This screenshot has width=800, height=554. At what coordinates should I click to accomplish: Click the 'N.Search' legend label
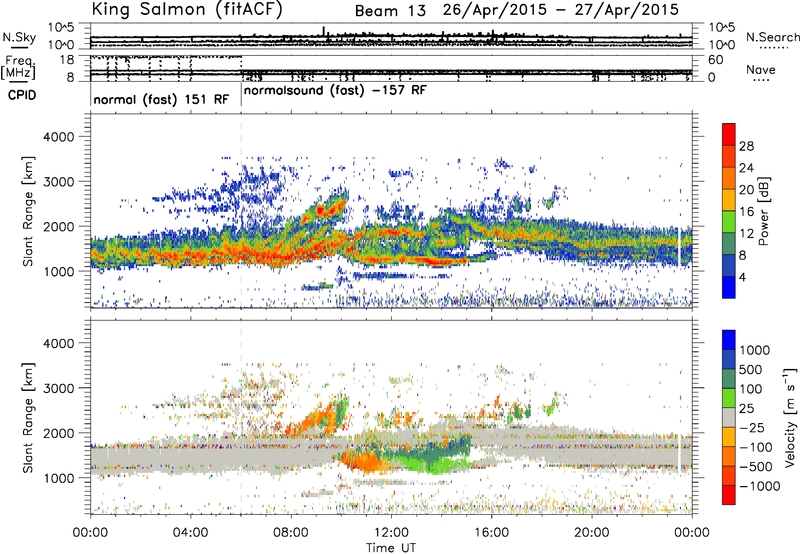point(772,37)
